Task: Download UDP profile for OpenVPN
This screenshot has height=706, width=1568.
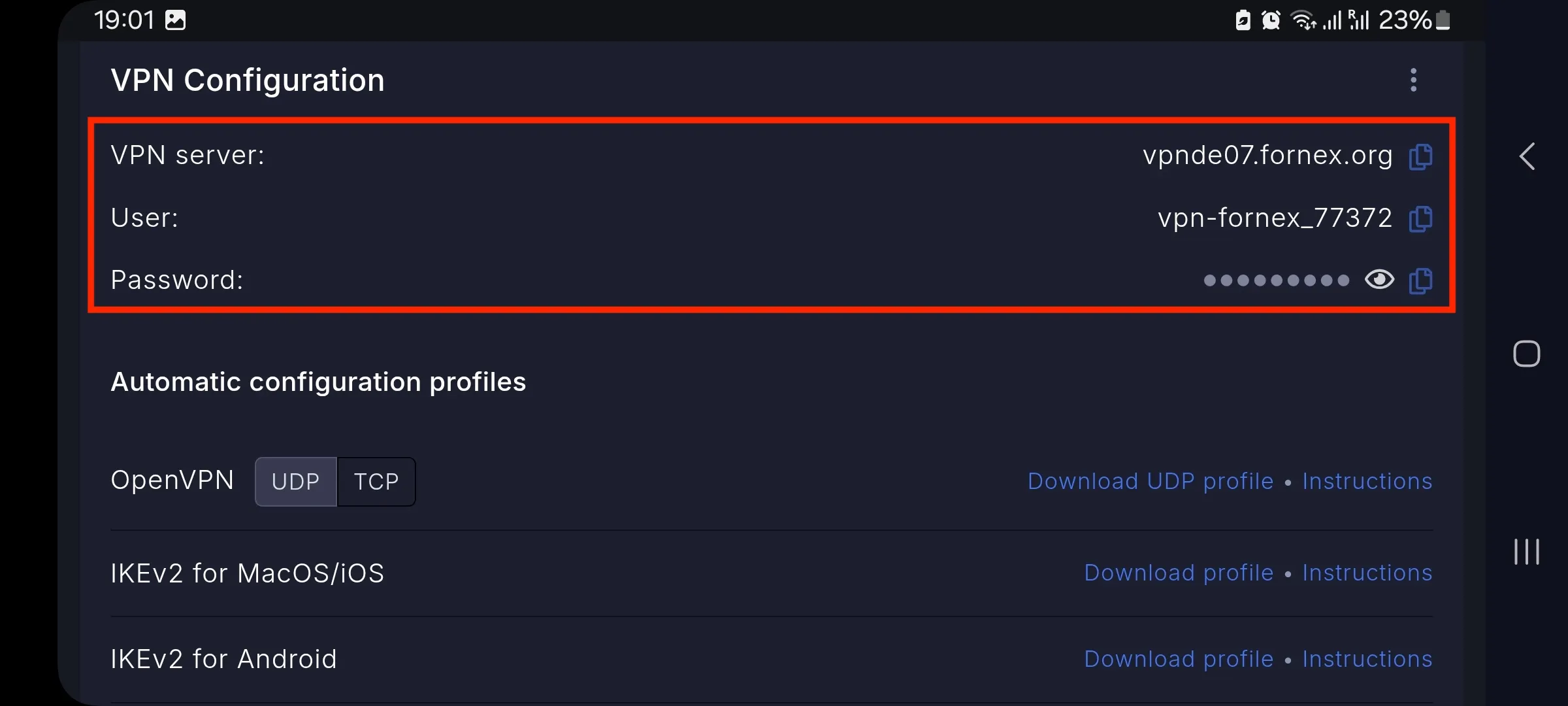Action: point(1151,481)
